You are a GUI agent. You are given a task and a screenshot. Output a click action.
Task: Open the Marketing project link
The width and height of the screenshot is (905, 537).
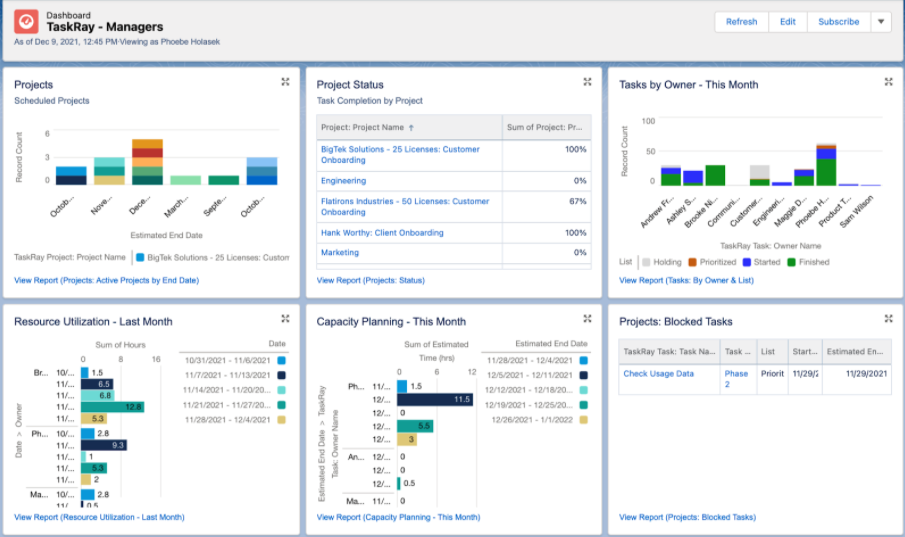[340, 252]
